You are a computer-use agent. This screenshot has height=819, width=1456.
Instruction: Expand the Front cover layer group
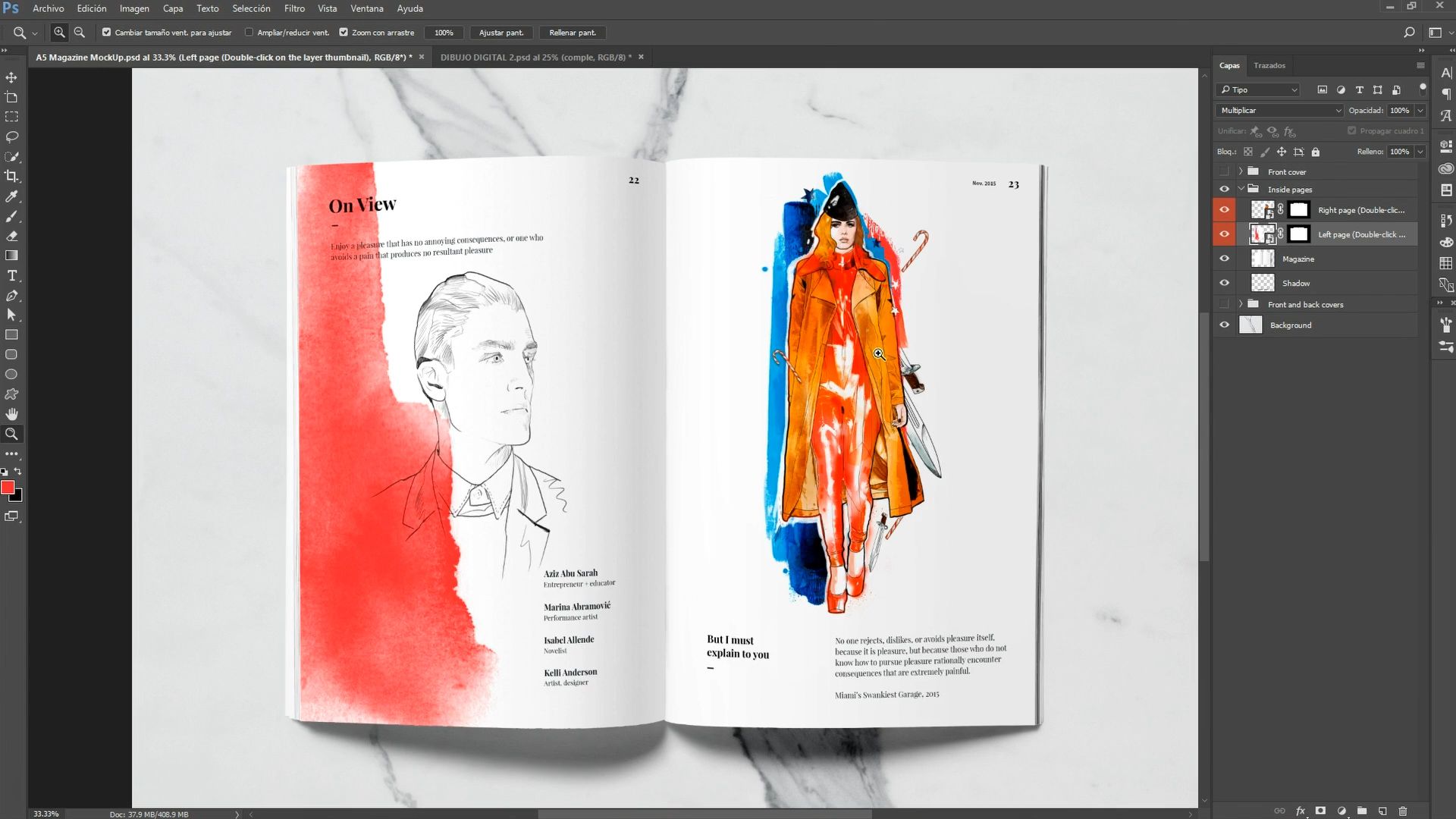1241,171
